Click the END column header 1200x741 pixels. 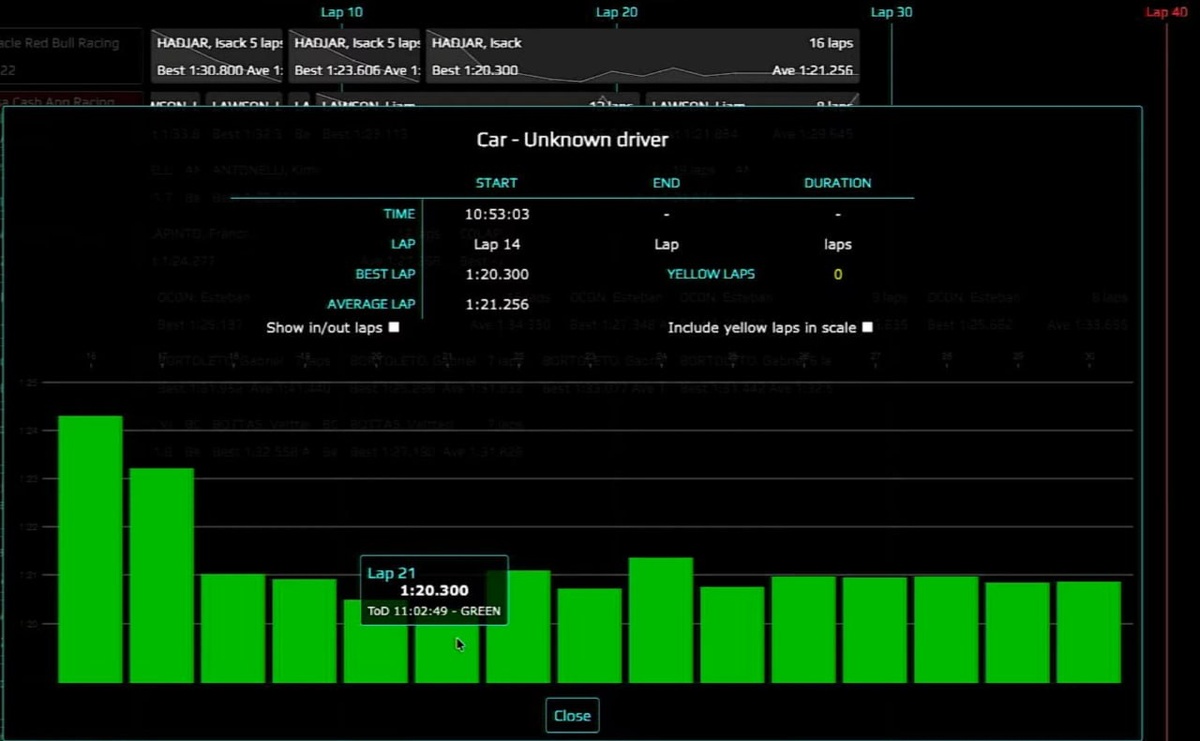[x=666, y=183]
